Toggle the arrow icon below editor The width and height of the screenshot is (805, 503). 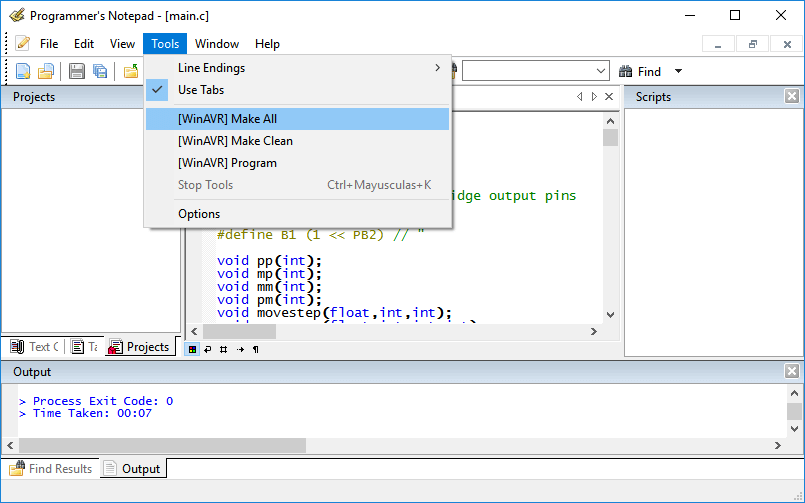[x=240, y=350]
